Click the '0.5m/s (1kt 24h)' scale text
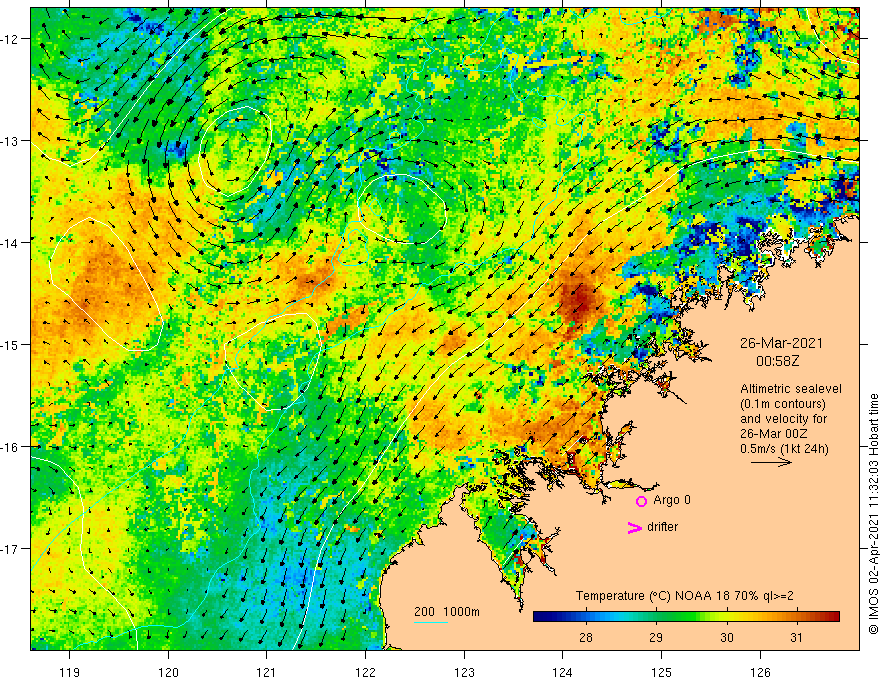Image resolution: width=880 pixels, height=680 pixels. (x=784, y=448)
